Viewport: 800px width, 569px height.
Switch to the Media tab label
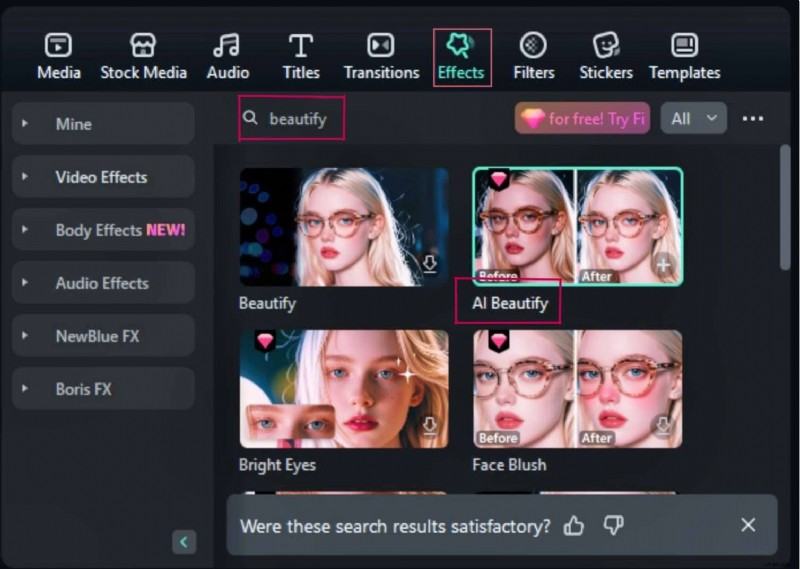pyautogui.click(x=59, y=72)
